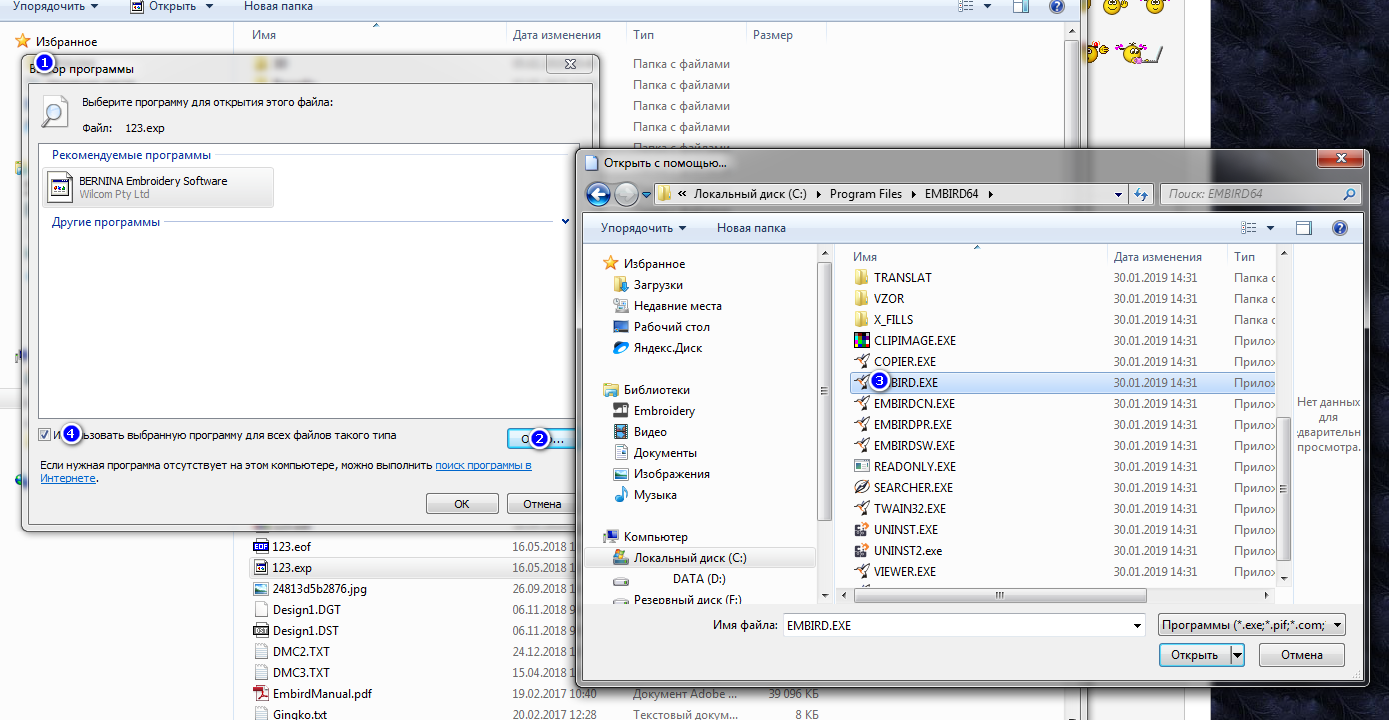Image resolution: width=1389 pixels, height=720 pixels.
Task: Click Открыть button to confirm file
Action: pyautogui.click(x=1195, y=655)
